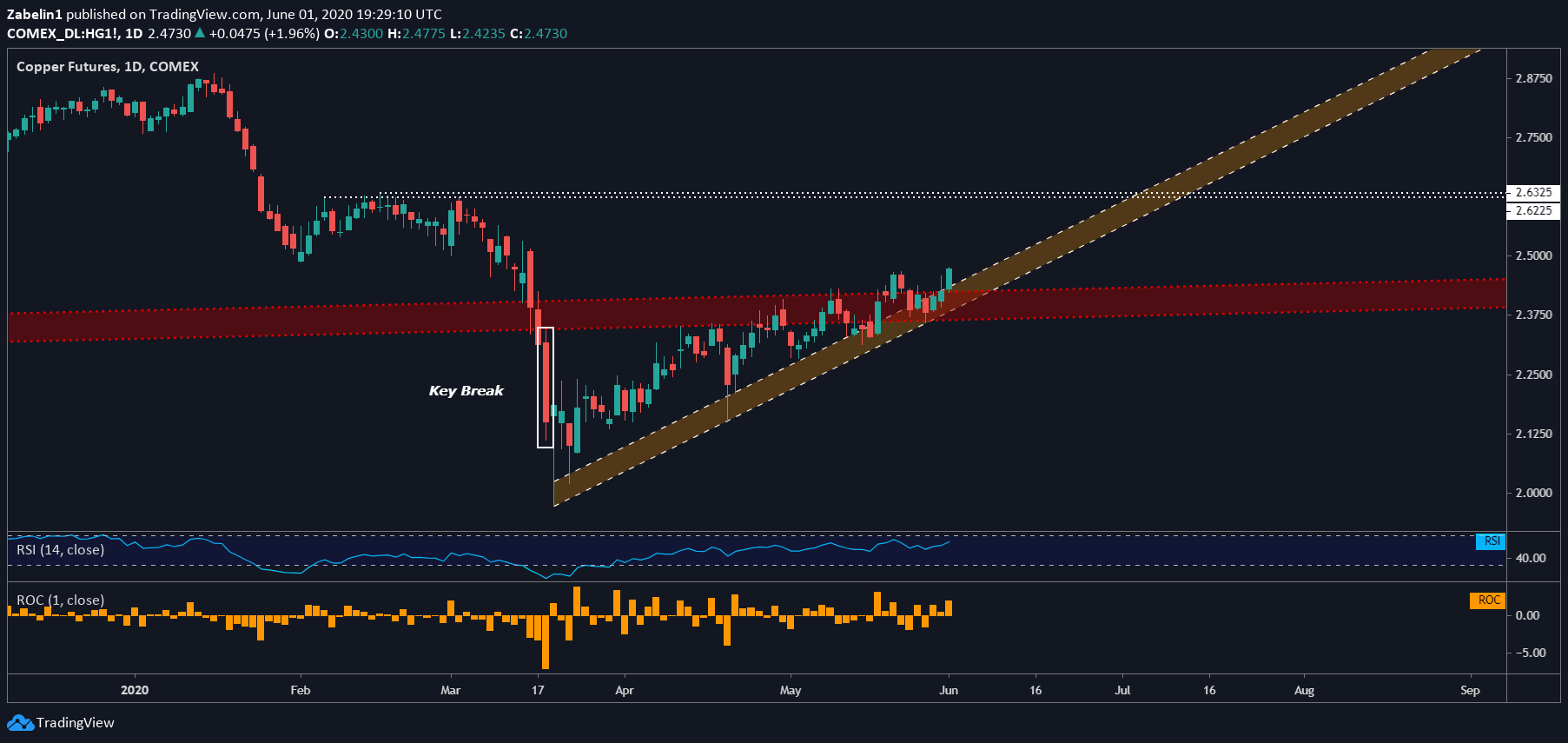
Task: Click the Feb date axis label
Action: tap(300, 690)
